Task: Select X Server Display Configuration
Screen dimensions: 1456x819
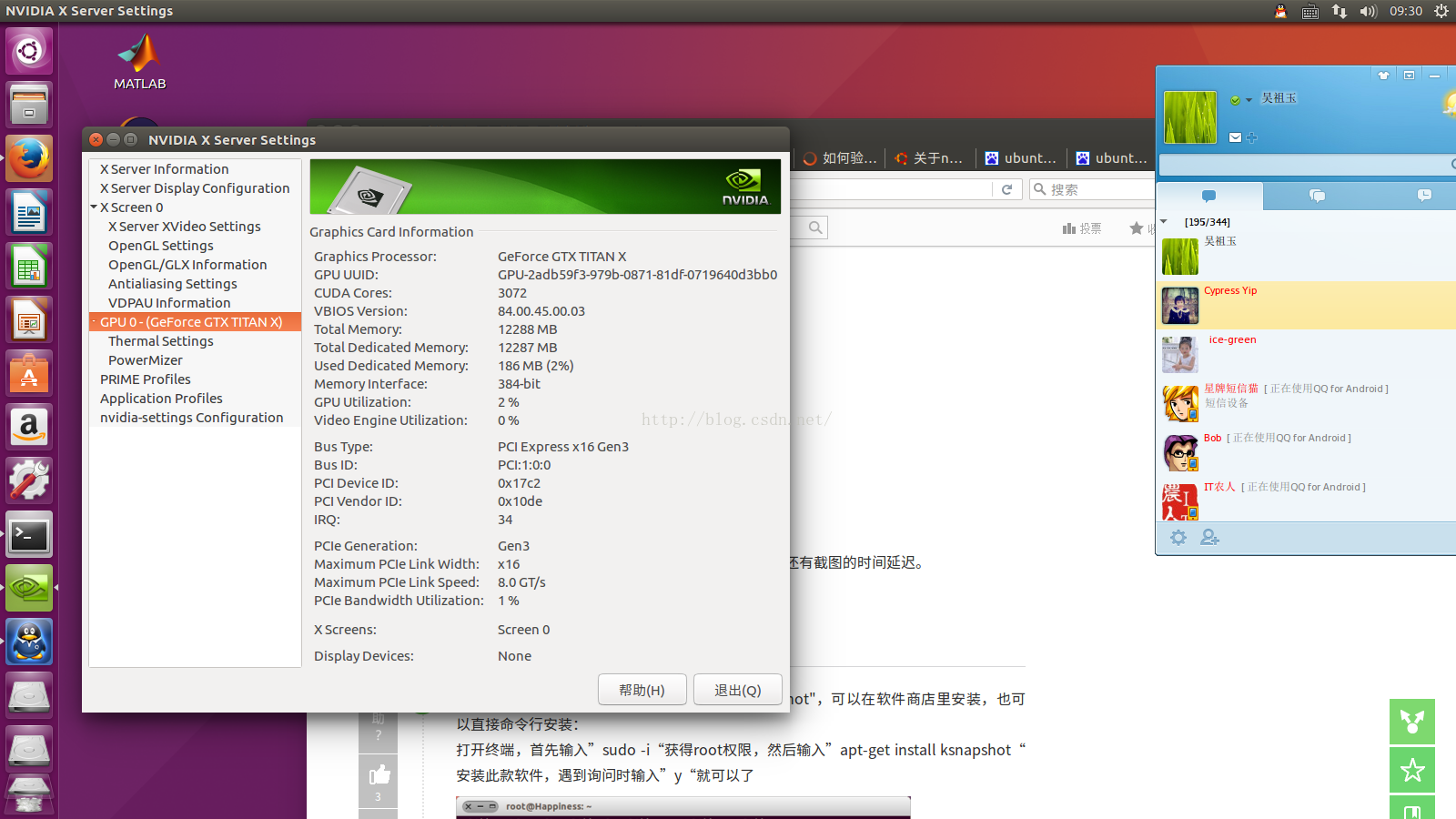Action: 195,188
